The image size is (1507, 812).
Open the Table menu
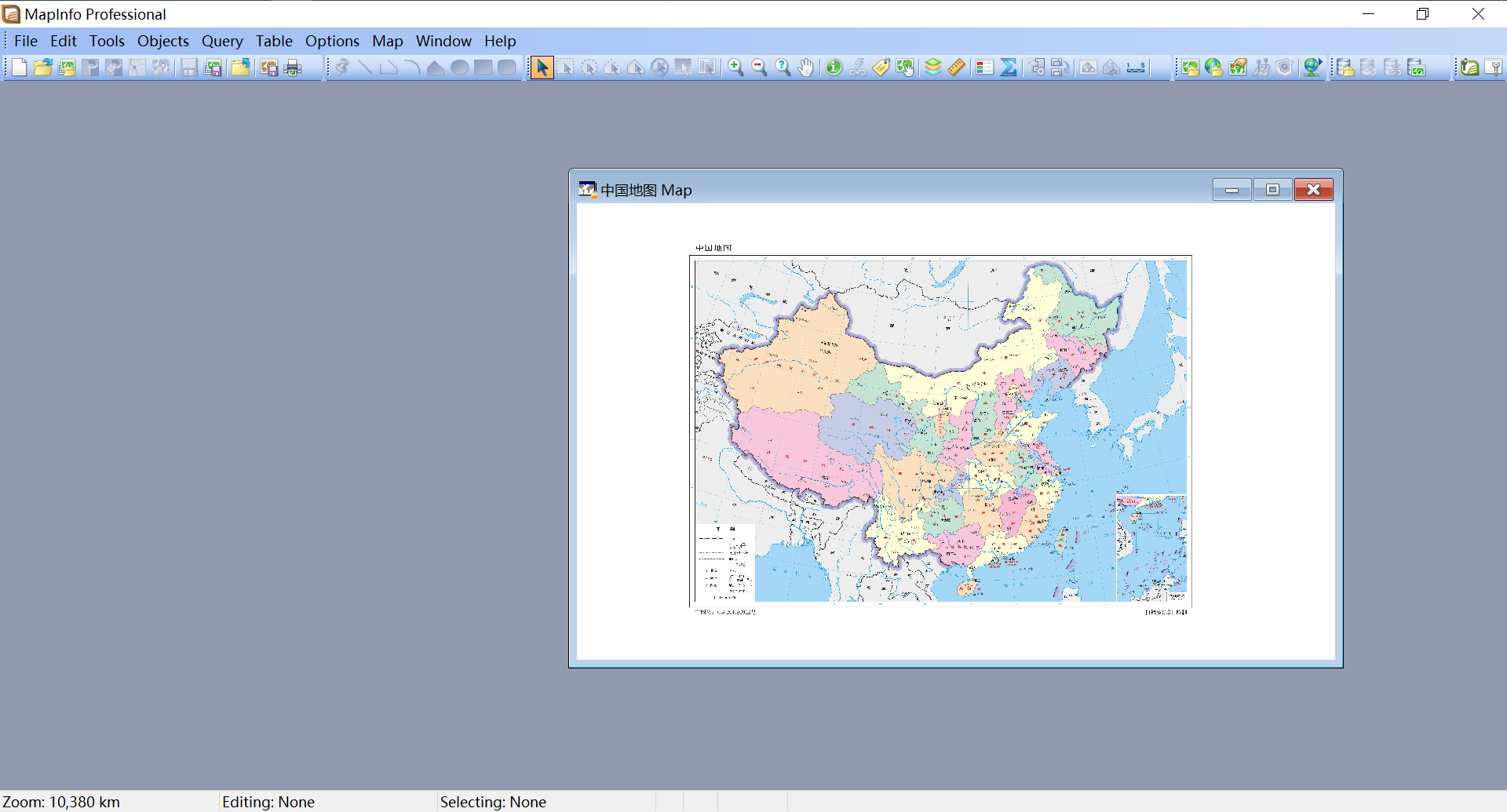point(274,41)
